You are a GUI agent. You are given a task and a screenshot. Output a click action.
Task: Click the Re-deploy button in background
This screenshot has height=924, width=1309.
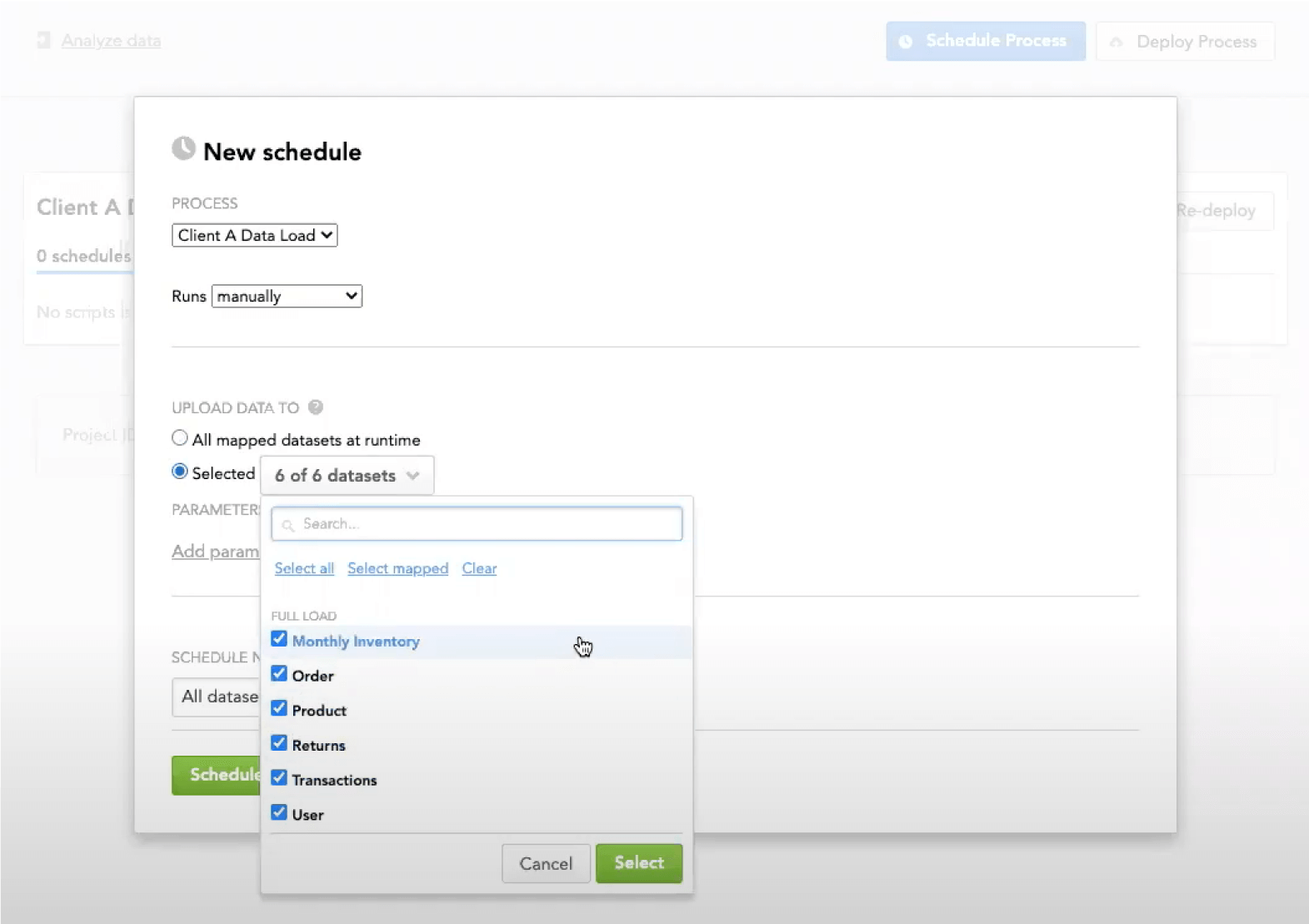1224,211
